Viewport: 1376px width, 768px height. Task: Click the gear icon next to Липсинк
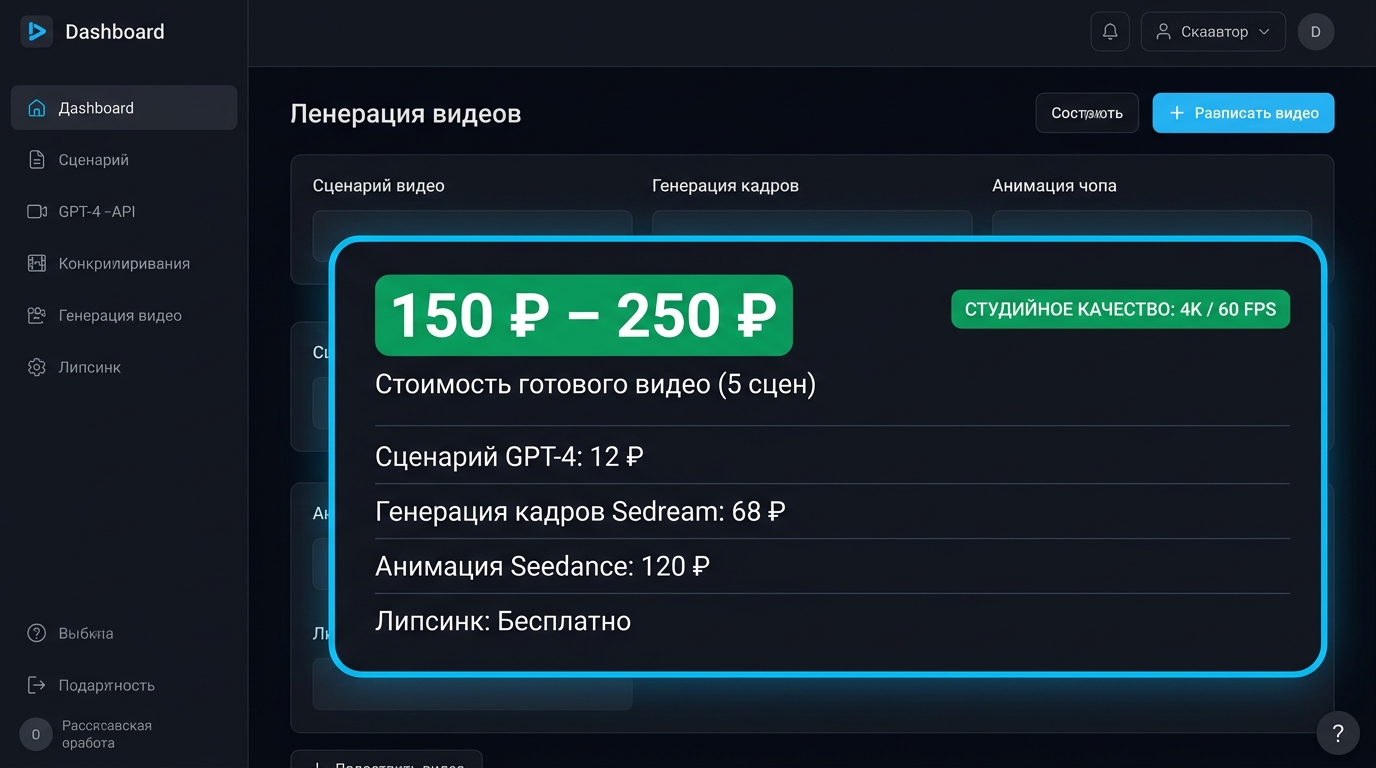point(37,367)
